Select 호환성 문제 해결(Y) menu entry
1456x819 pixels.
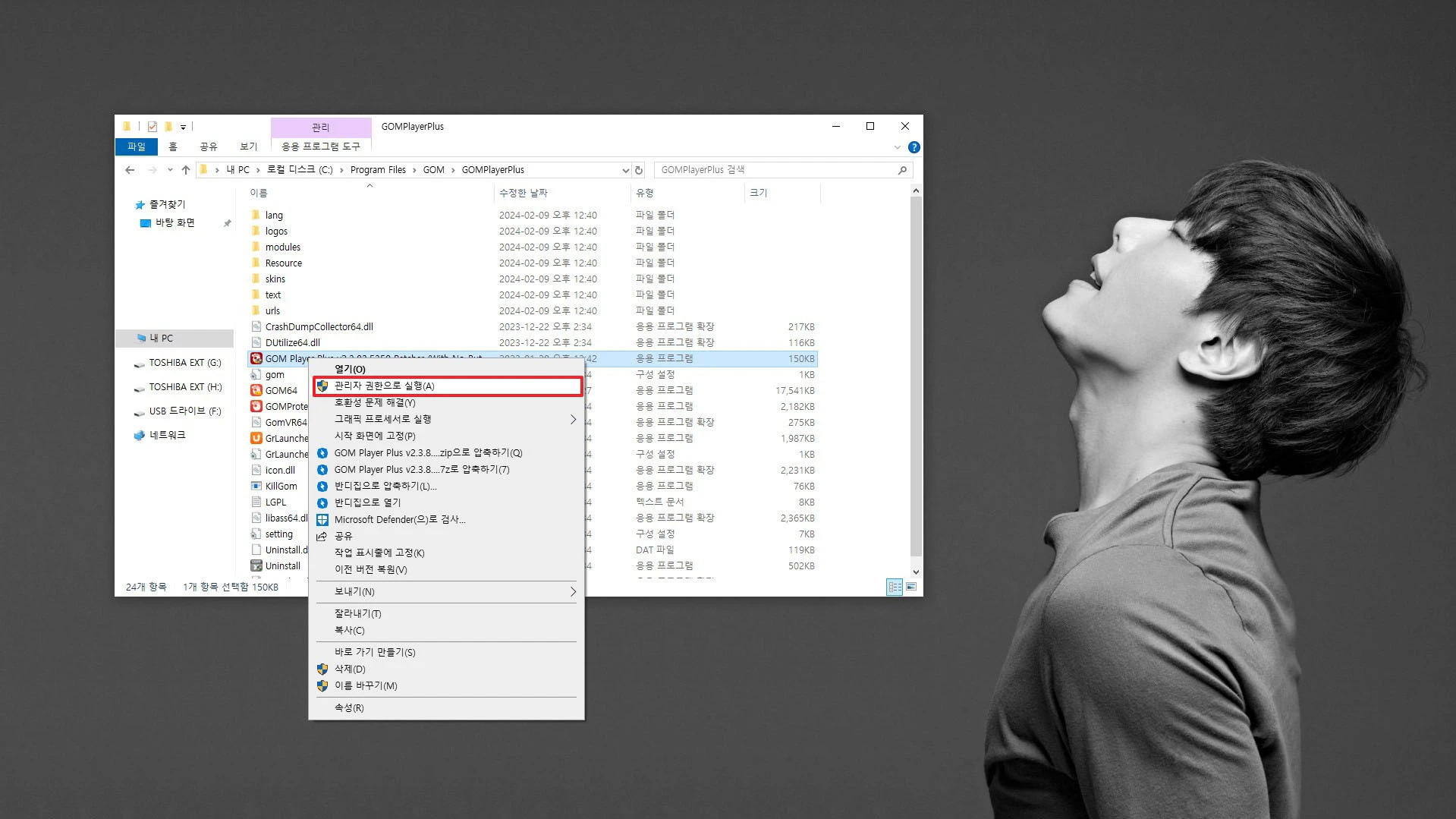(447, 402)
